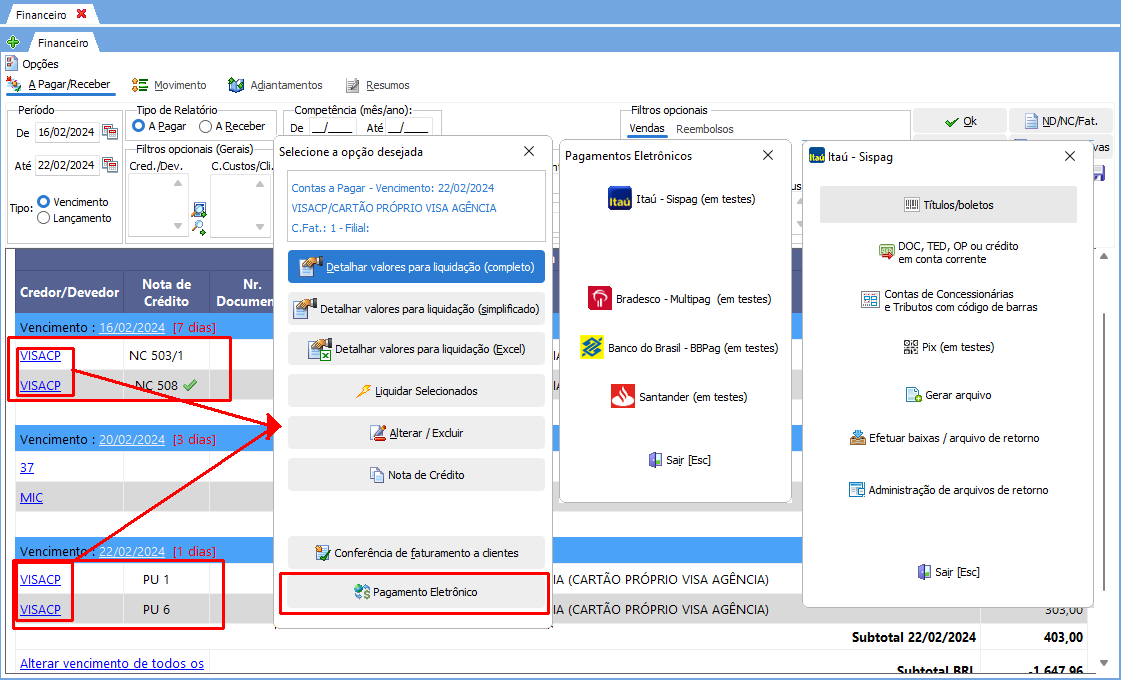Screen dimensions: 1121x681
Task: Open the 22/02/2024 Vencimento date link
Action: (132, 552)
